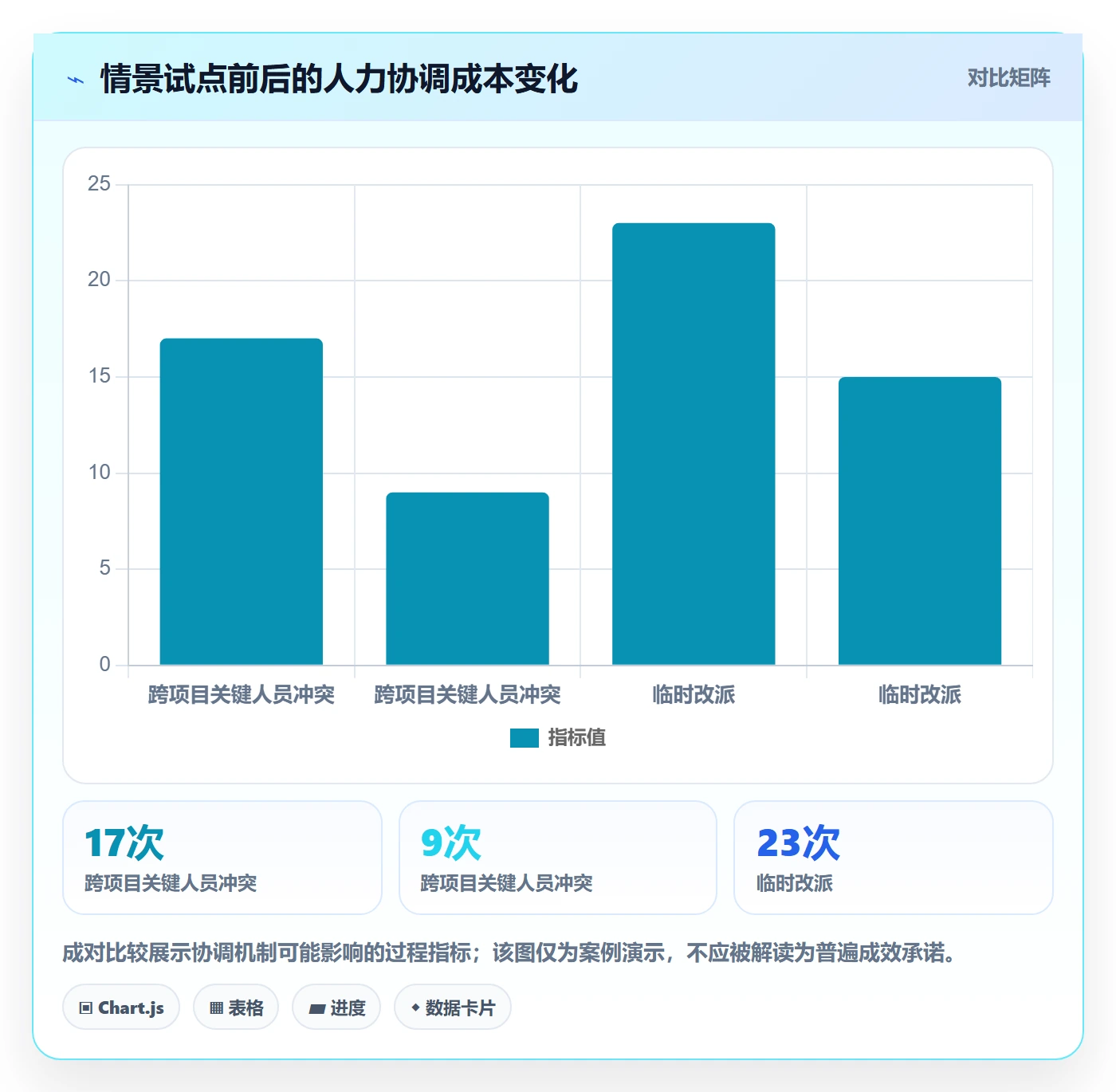Click the title 情景试点前后的人力协调成本变化
The width and height of the screenshot is (1116, 1092).
(339, 79)
